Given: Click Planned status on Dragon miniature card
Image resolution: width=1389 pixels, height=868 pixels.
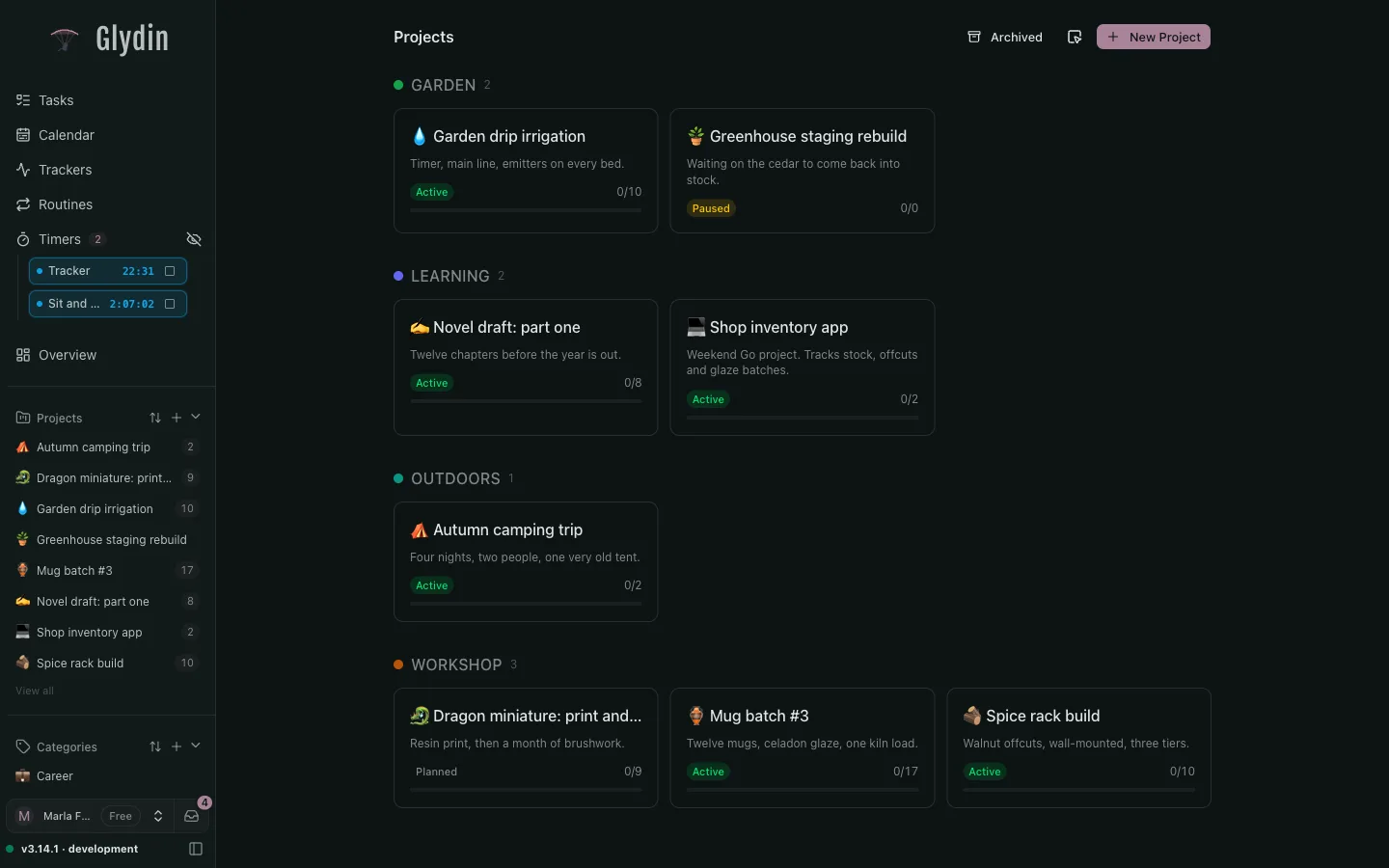Looking at the screenshot, I should [436, 772].
